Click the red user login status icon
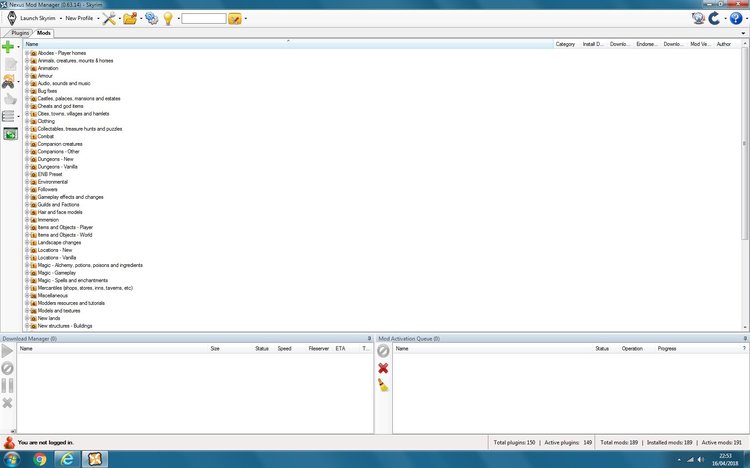This screenshot has height=468, width=750. pyautogui.click(x=9, y=443)
